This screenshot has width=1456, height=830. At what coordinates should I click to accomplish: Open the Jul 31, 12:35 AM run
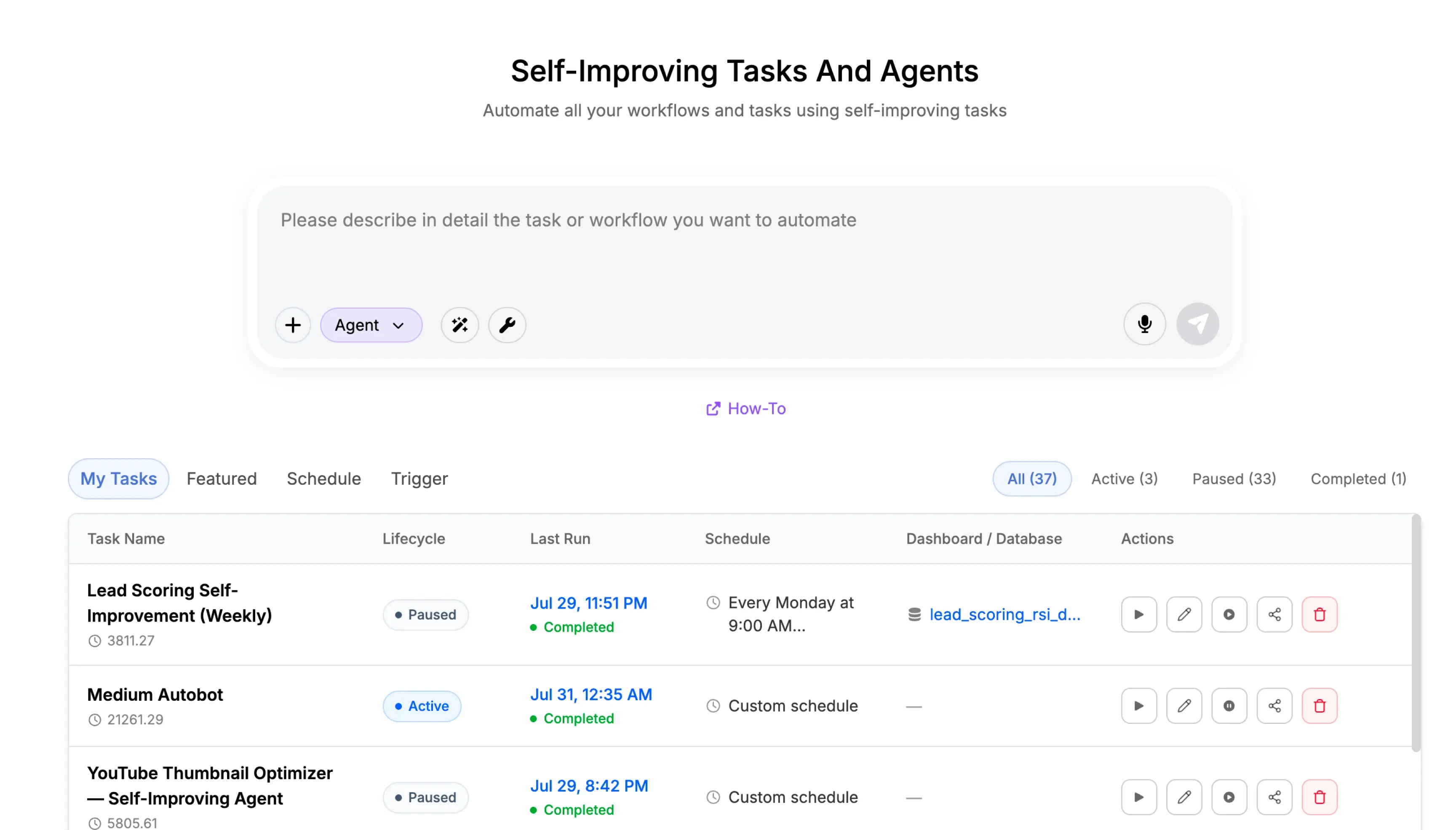point(590,694)
